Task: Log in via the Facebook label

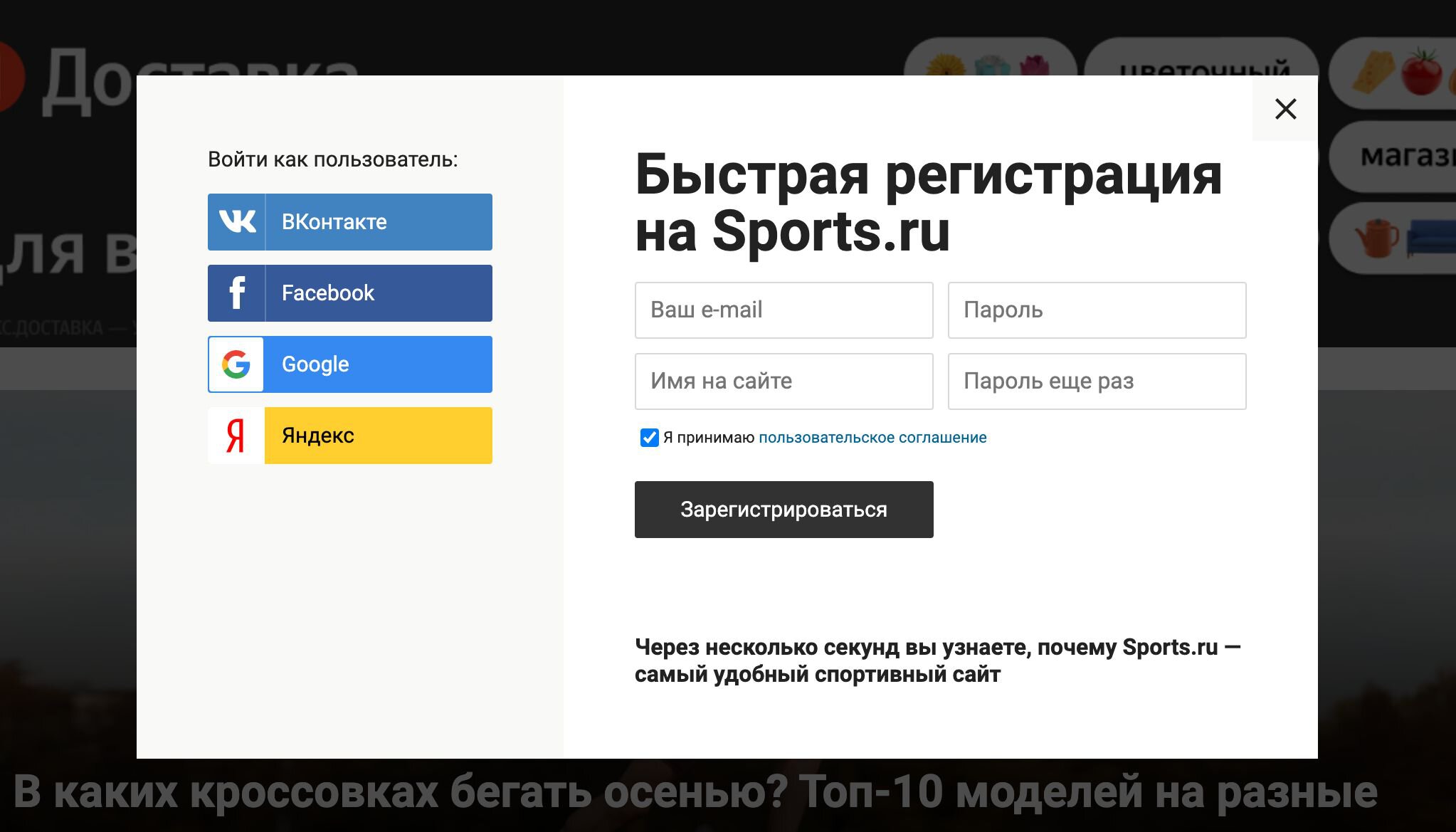Action: 328,293
